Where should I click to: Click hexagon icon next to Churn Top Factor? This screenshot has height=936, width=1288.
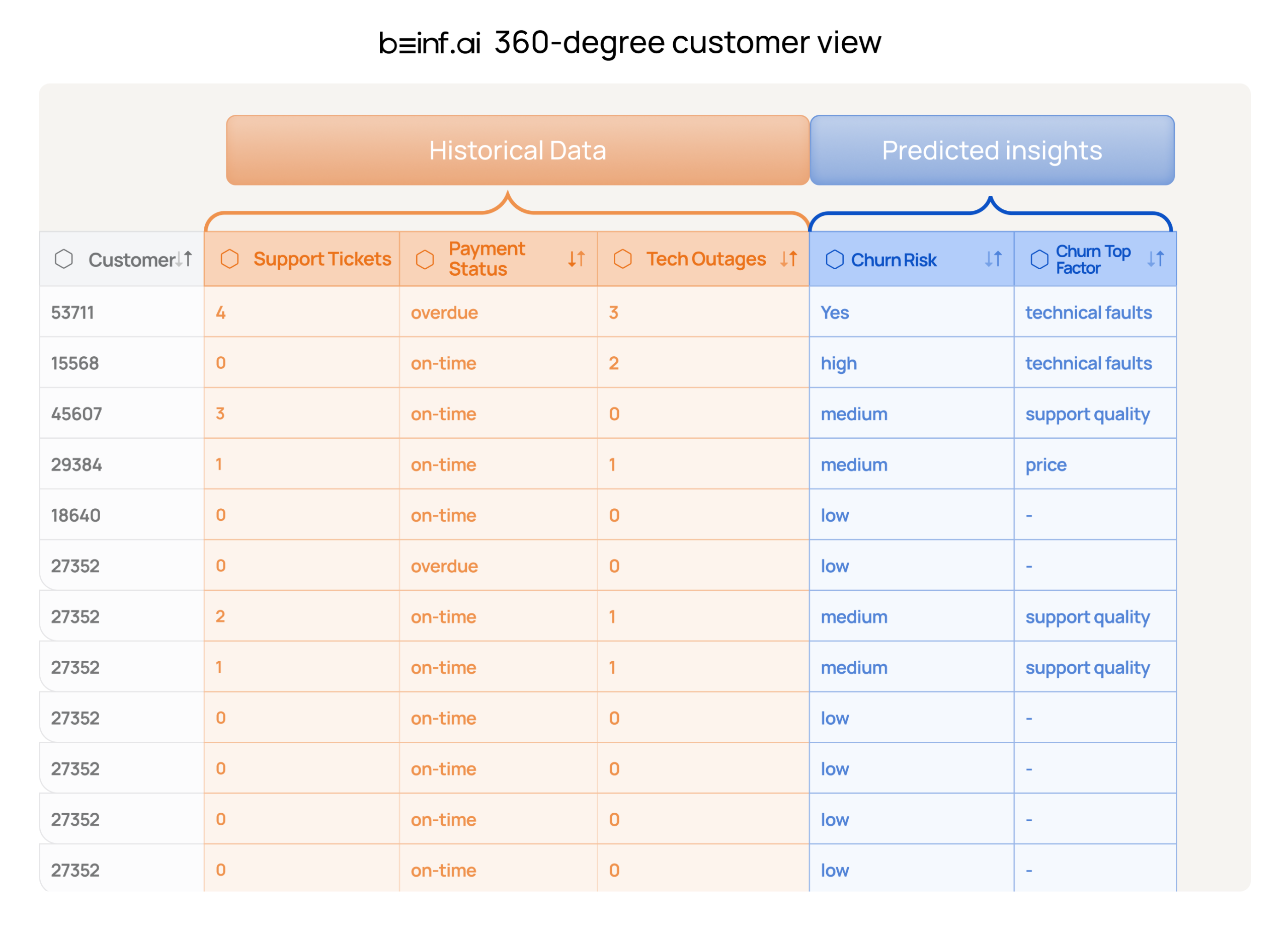(1040, 260)
